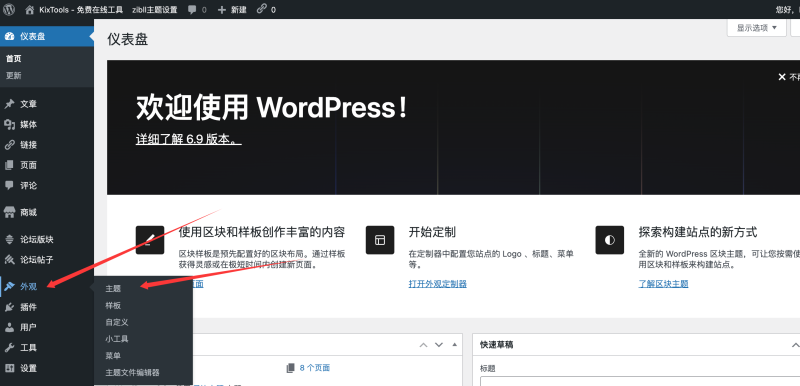Image resolution: width=800 pixels, height=386 pixels.
Task: Open 更新 under 仪表盘
Action: tap(14, 75)
